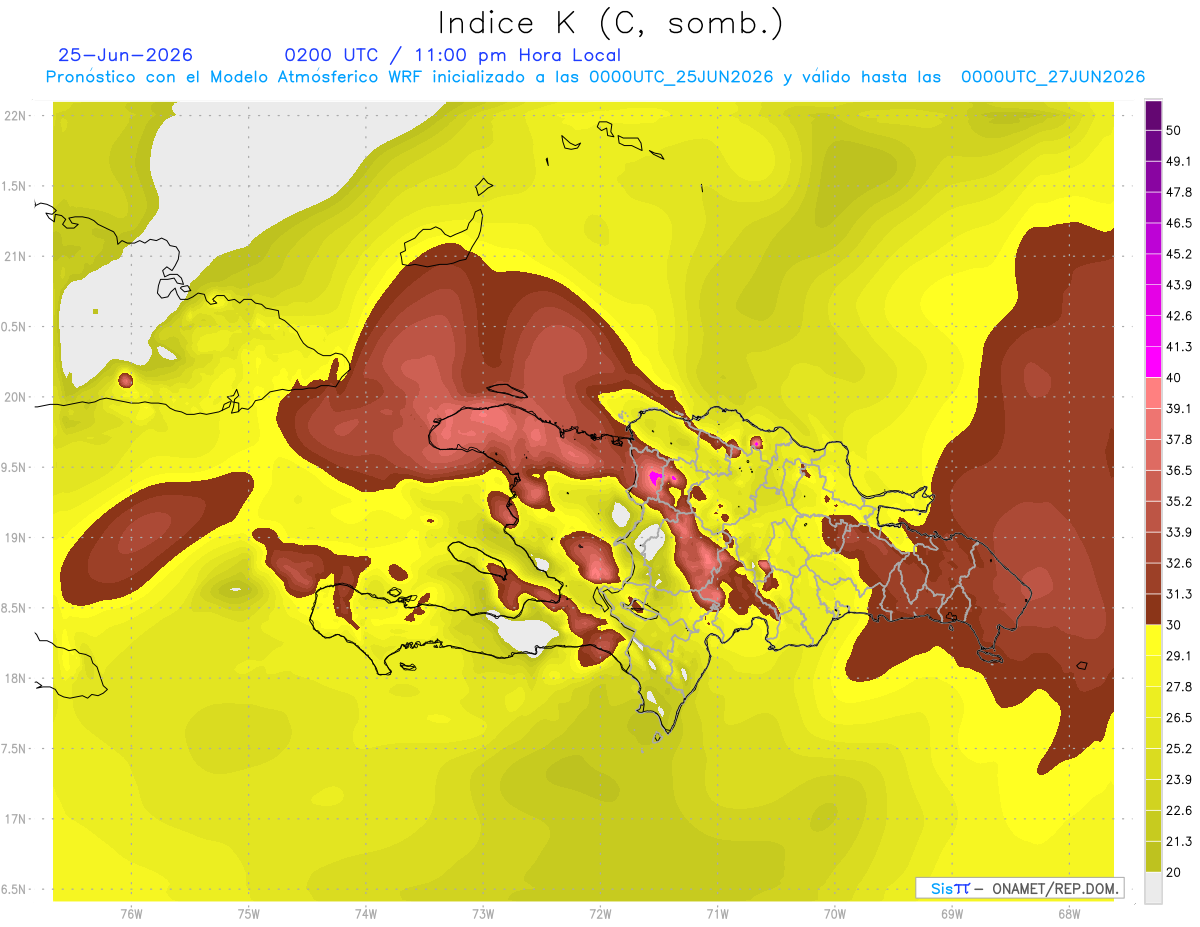Click the colorbar value "45.2"
Viewport: 1200px width, 927px height.
coord(1178,254)
